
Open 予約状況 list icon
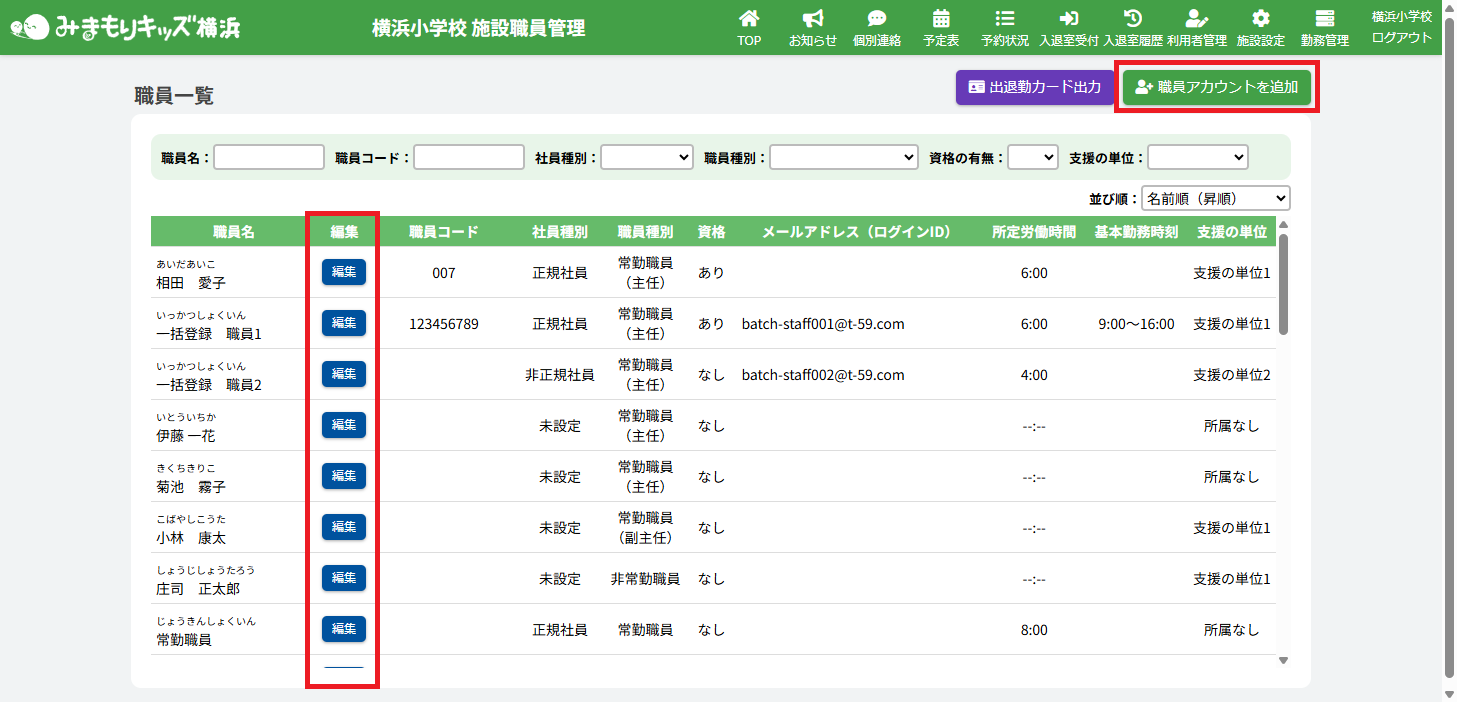(1005, 19)
